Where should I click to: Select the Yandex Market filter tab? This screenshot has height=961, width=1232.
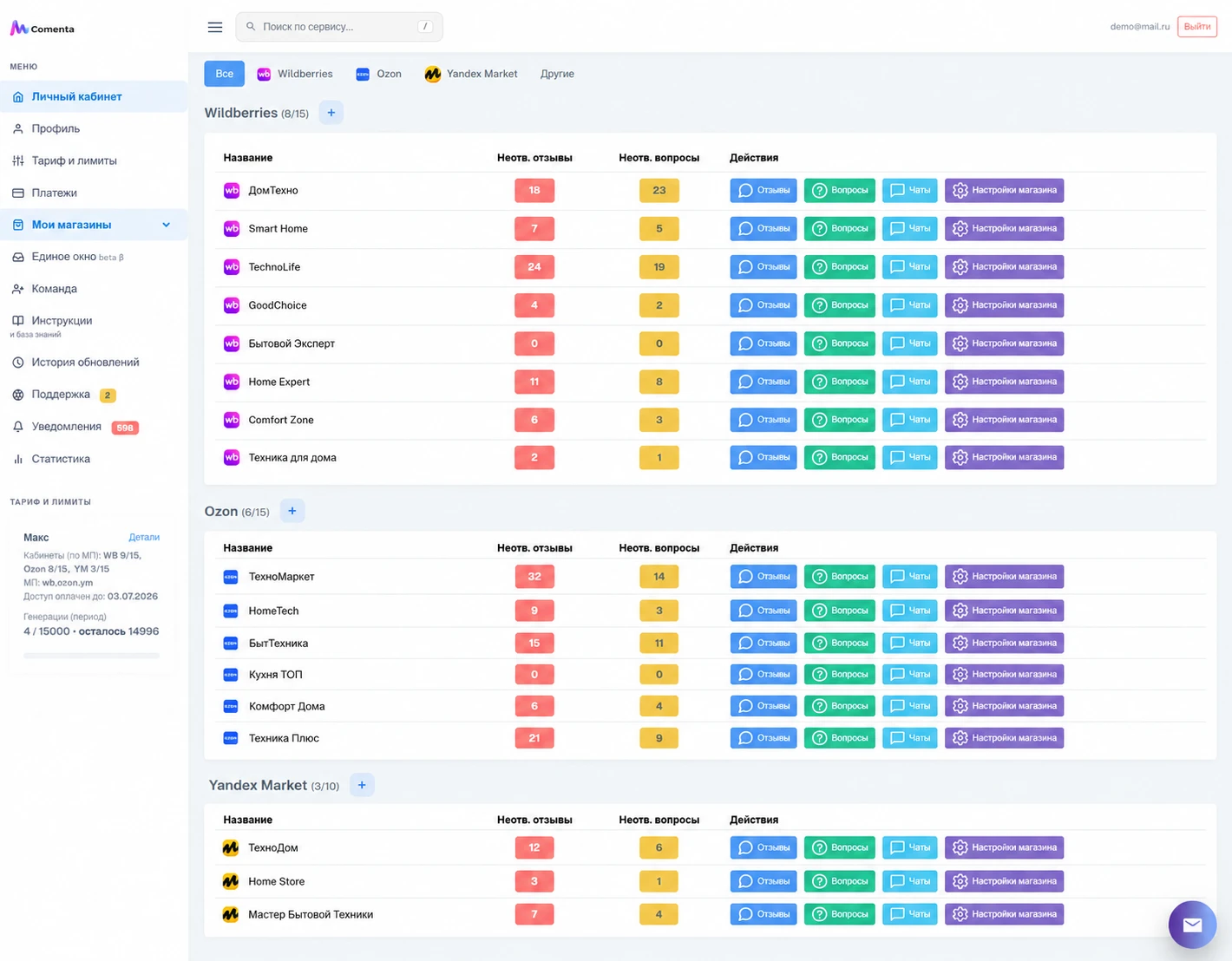[471, 74]
